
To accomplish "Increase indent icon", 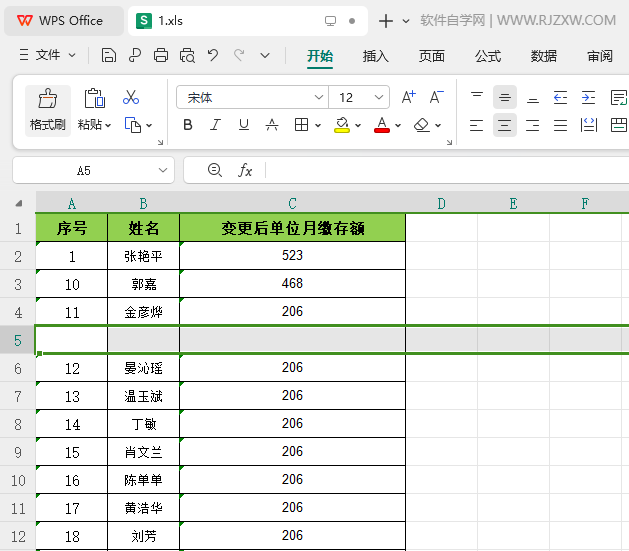I will point(588,97).
